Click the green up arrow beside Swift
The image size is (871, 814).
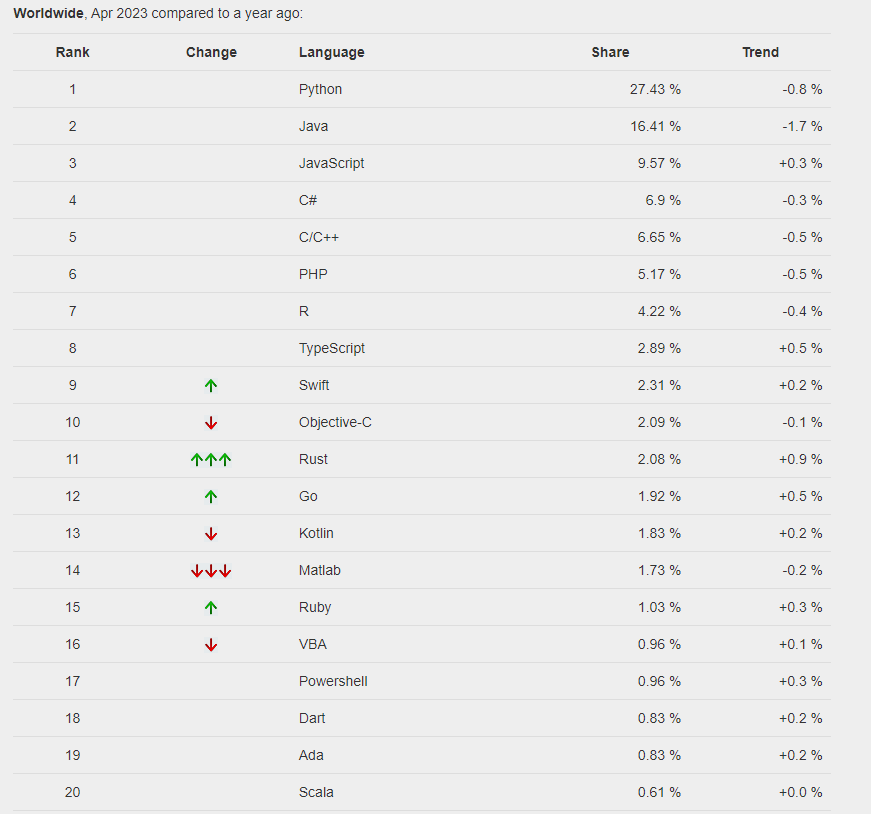pyautogui.click(x=211, y=385)
